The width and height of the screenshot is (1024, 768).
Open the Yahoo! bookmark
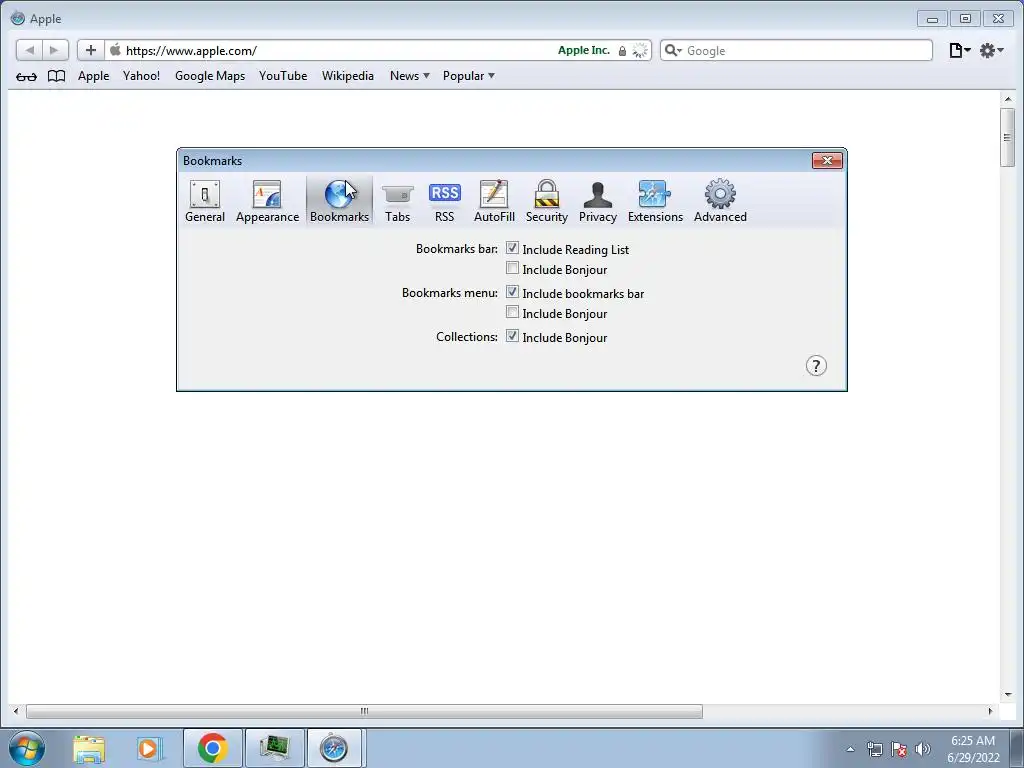coord(141,76)
